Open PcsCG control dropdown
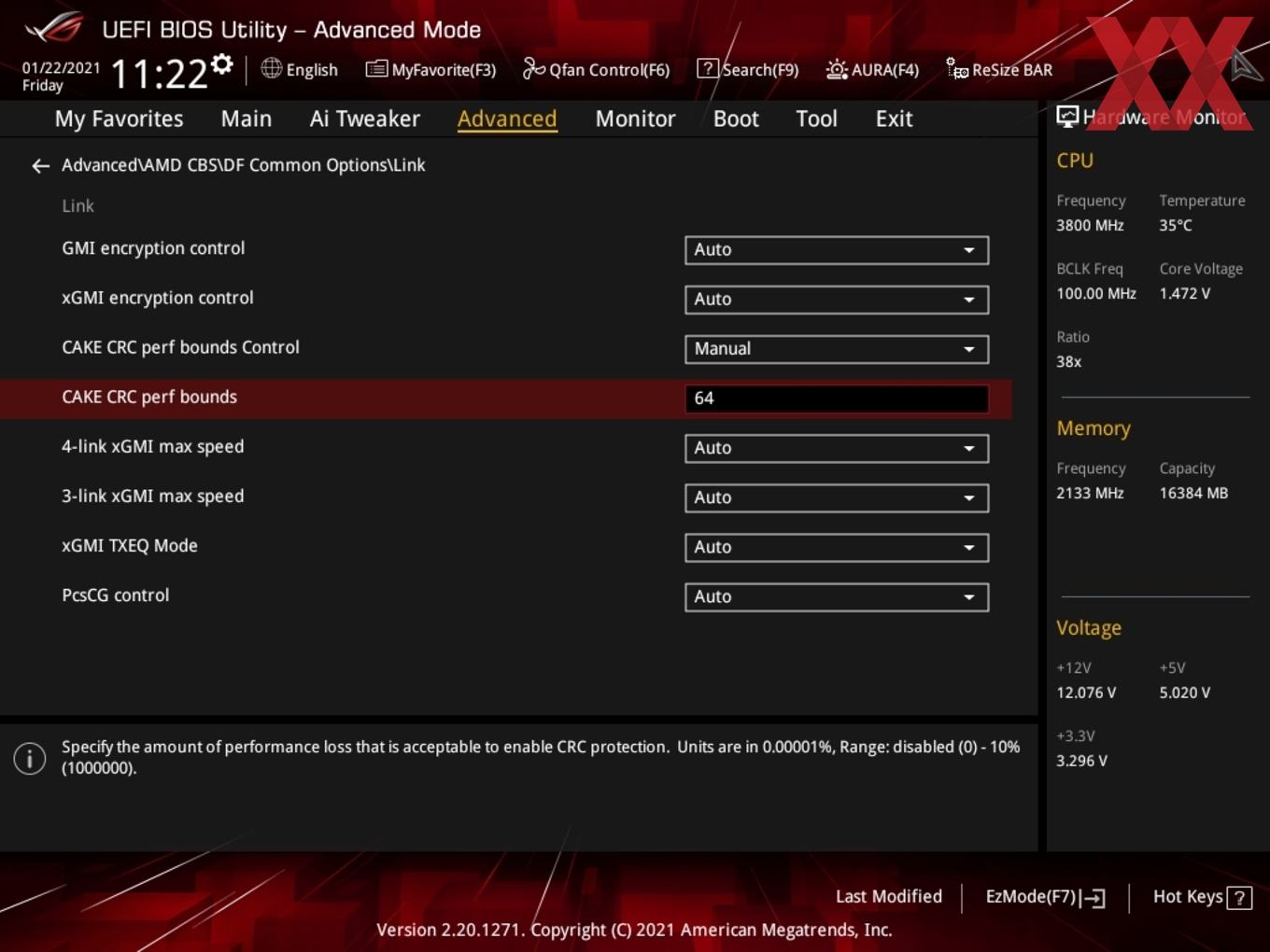This screenshot has height=952, width=1270. click(837, 596)
